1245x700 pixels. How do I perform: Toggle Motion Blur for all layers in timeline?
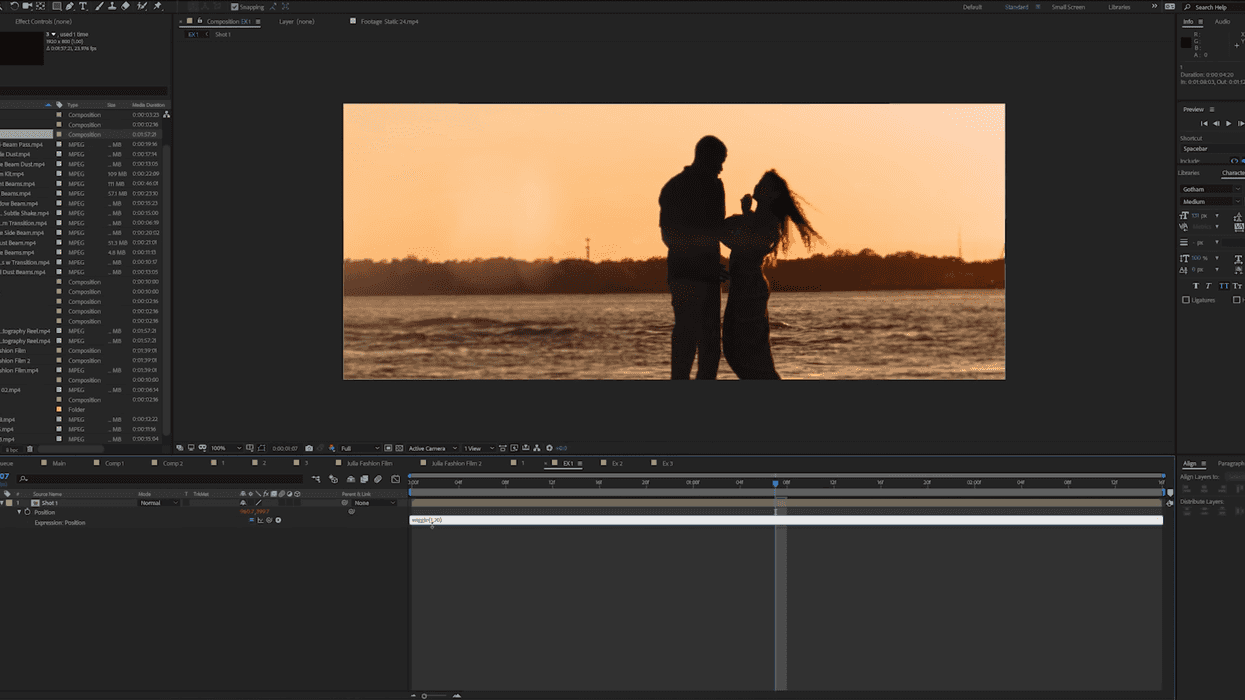coord(378,479)
